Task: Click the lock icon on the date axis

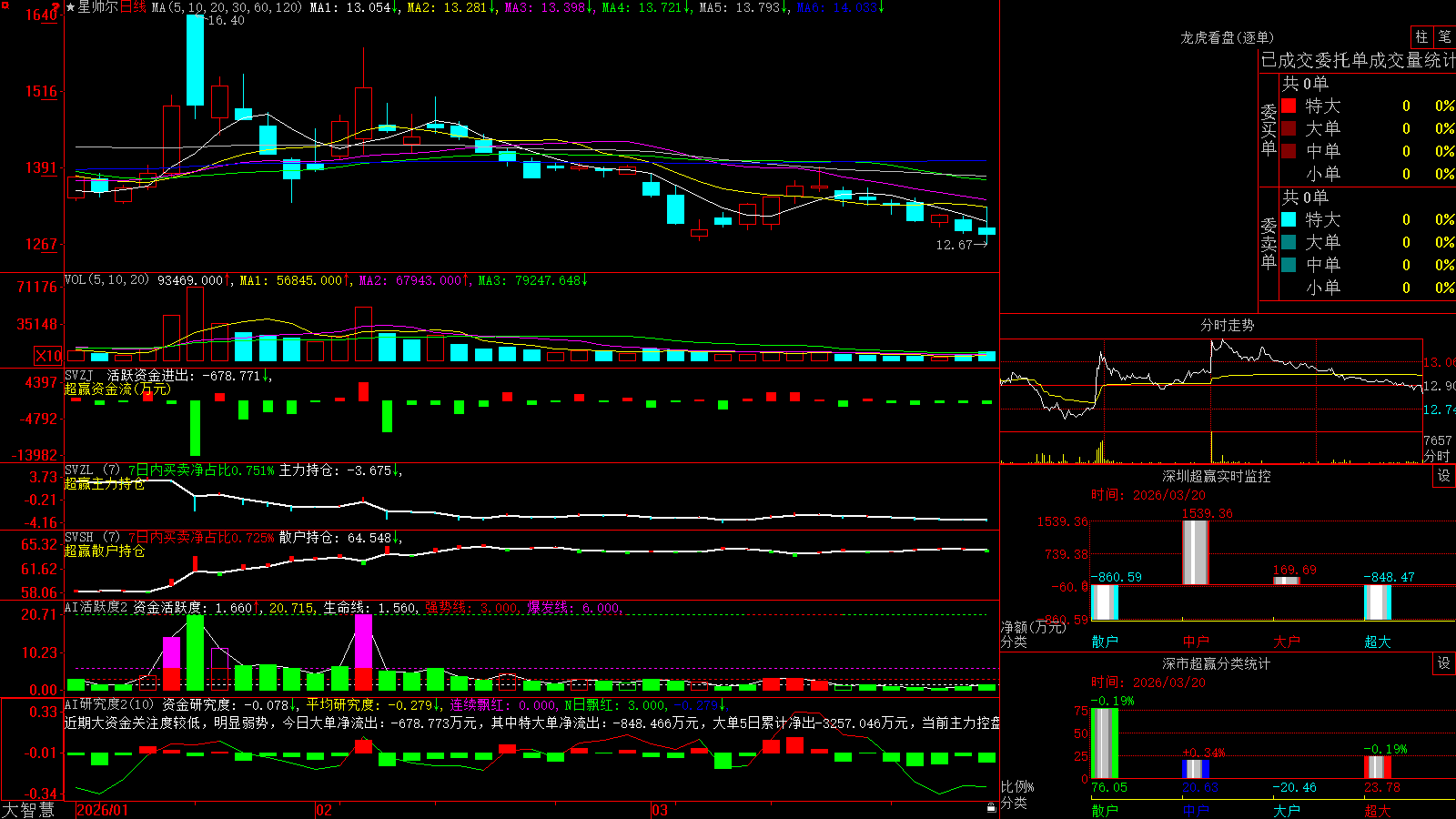Action: 991,807
